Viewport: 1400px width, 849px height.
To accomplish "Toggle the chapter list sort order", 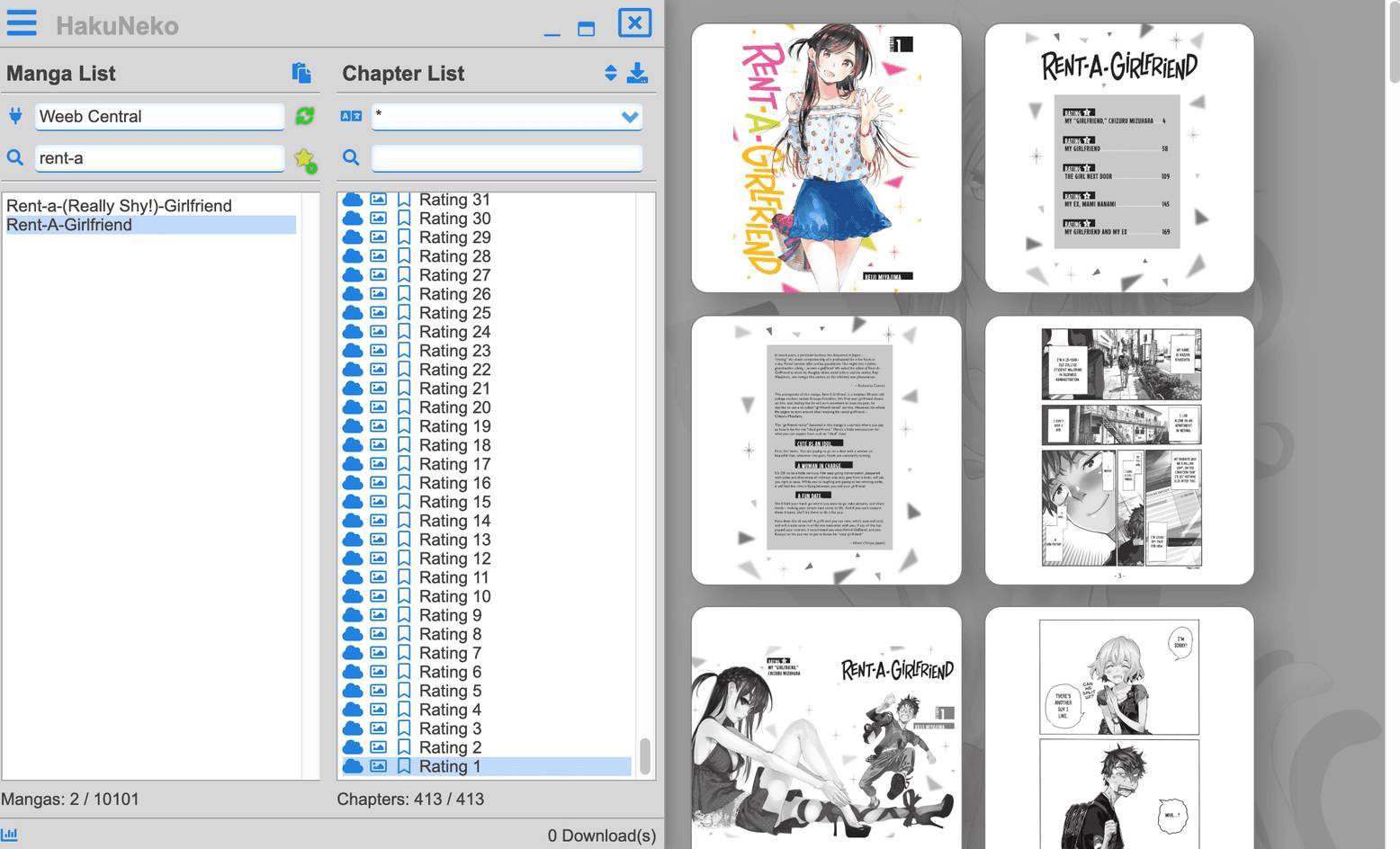I will pos(611,73).
